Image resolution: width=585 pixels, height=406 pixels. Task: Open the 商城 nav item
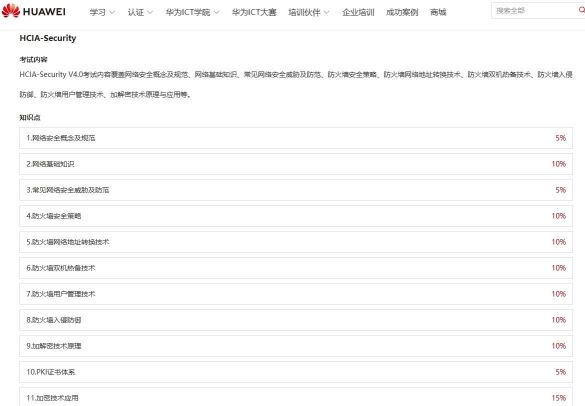(x=438, y=12)
